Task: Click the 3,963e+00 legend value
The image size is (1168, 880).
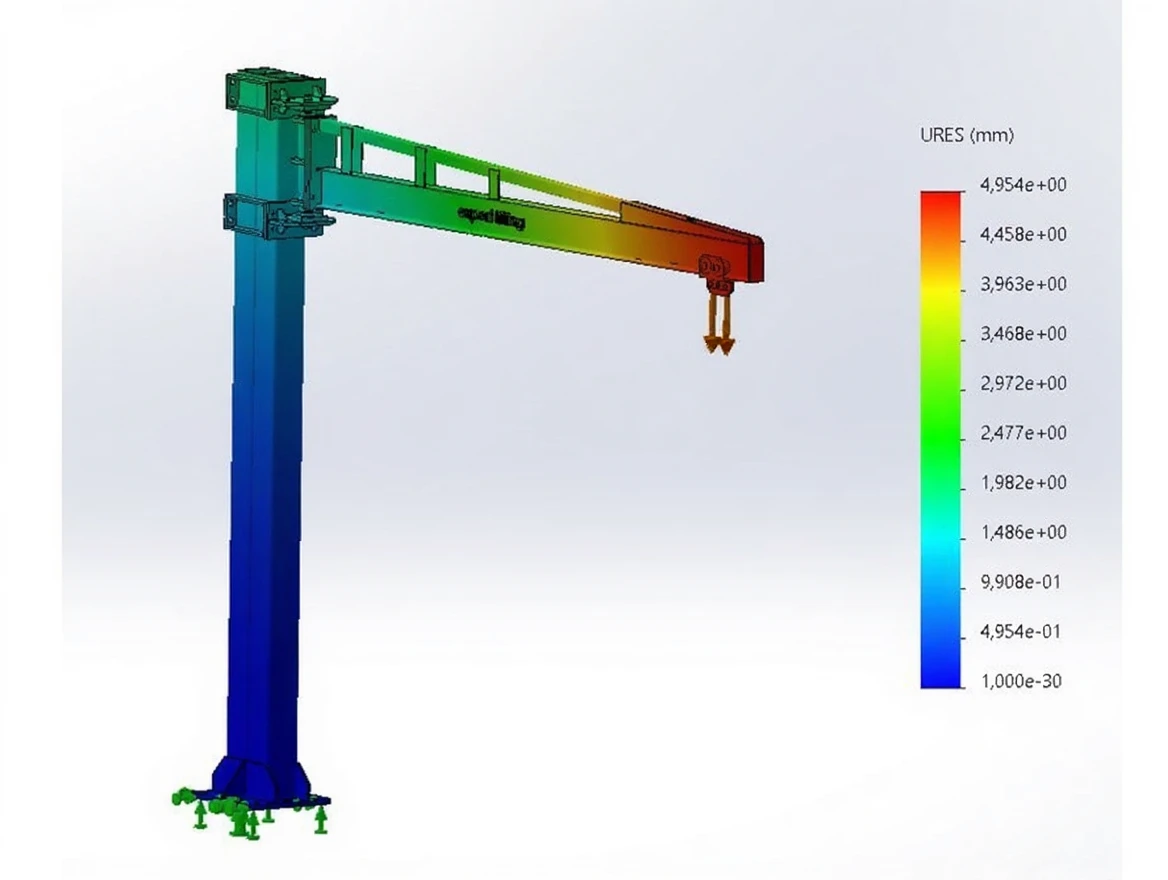Action: [1022, 284]
